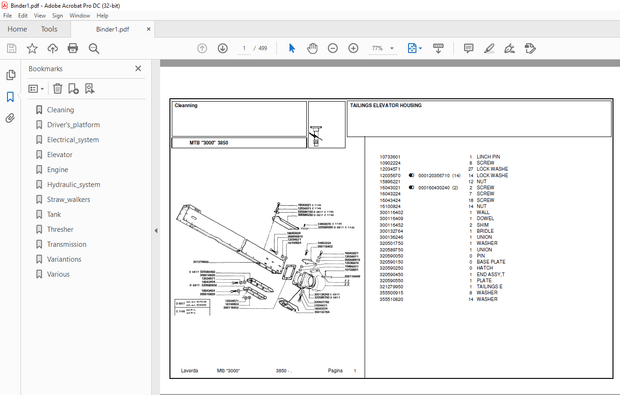This screenshot has height=395, width=620.
Task: Click the stamp tool icon
Action: [x=530, y=48]
